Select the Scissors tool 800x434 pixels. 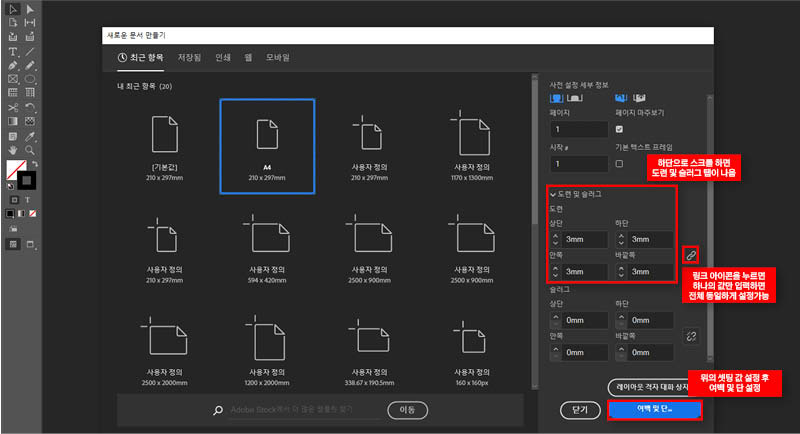tap(13, 107)
